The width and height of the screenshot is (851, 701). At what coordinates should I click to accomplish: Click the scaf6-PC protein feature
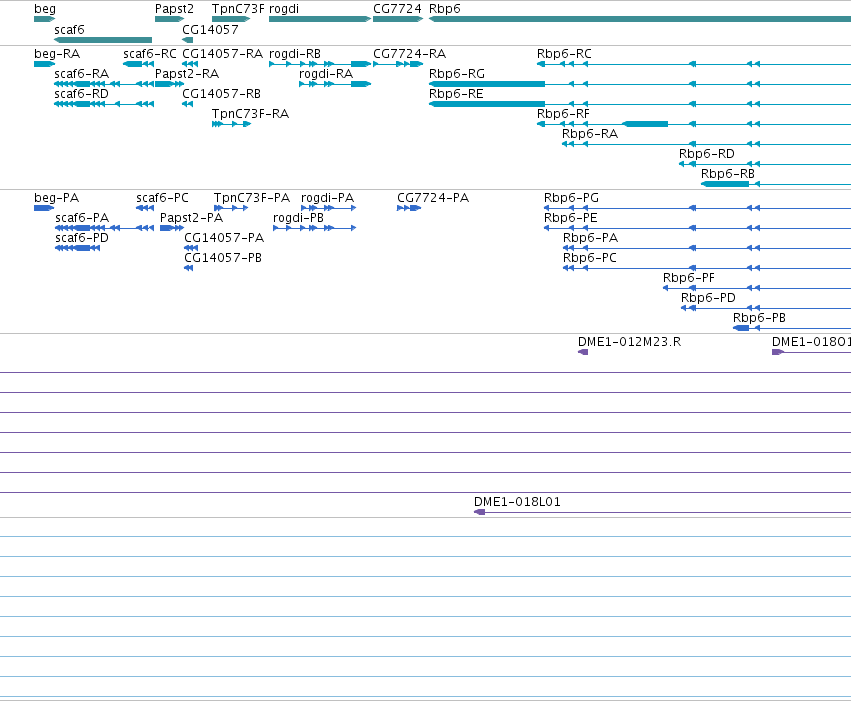(145, 208)
